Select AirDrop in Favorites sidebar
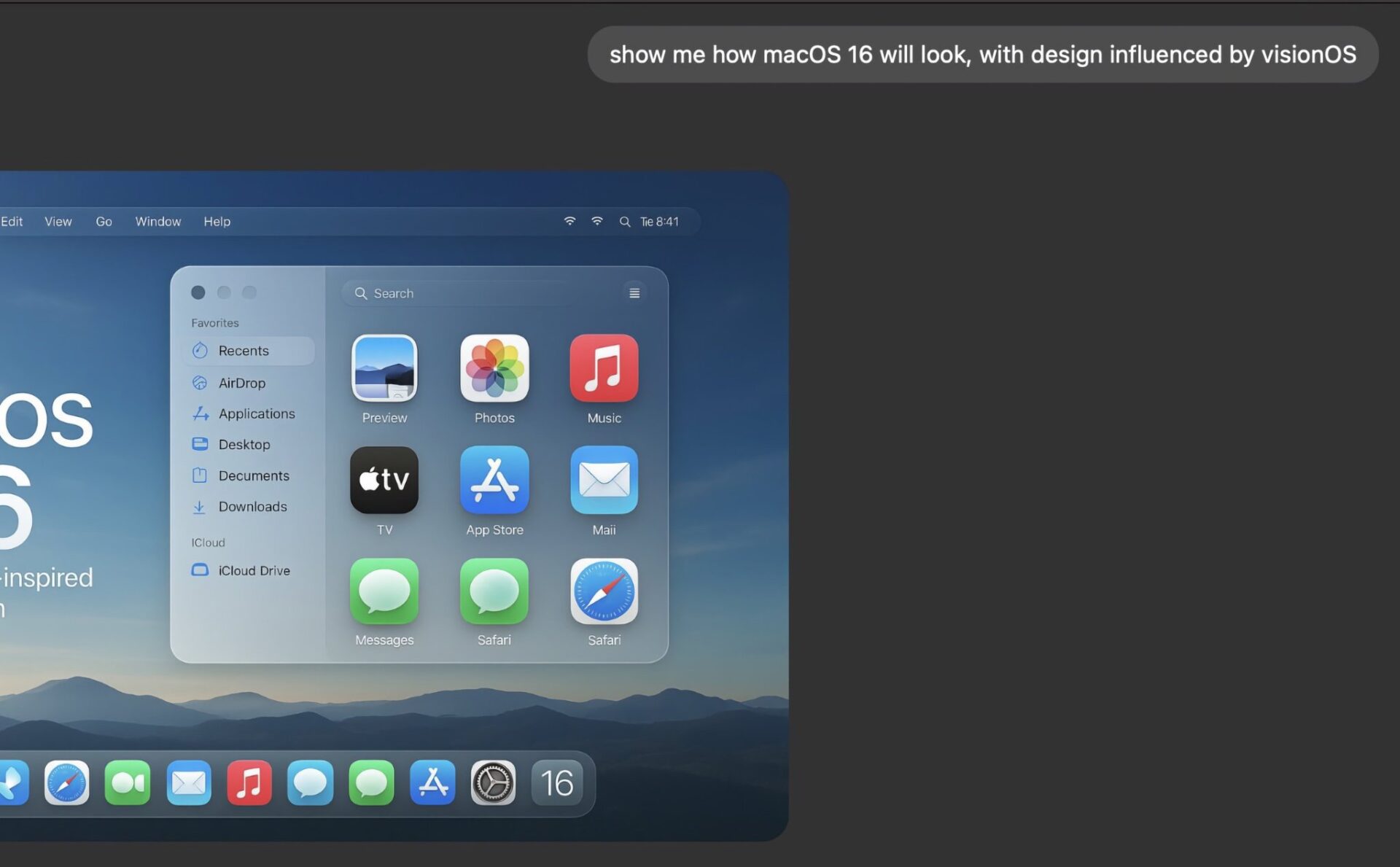 [241, 383]
